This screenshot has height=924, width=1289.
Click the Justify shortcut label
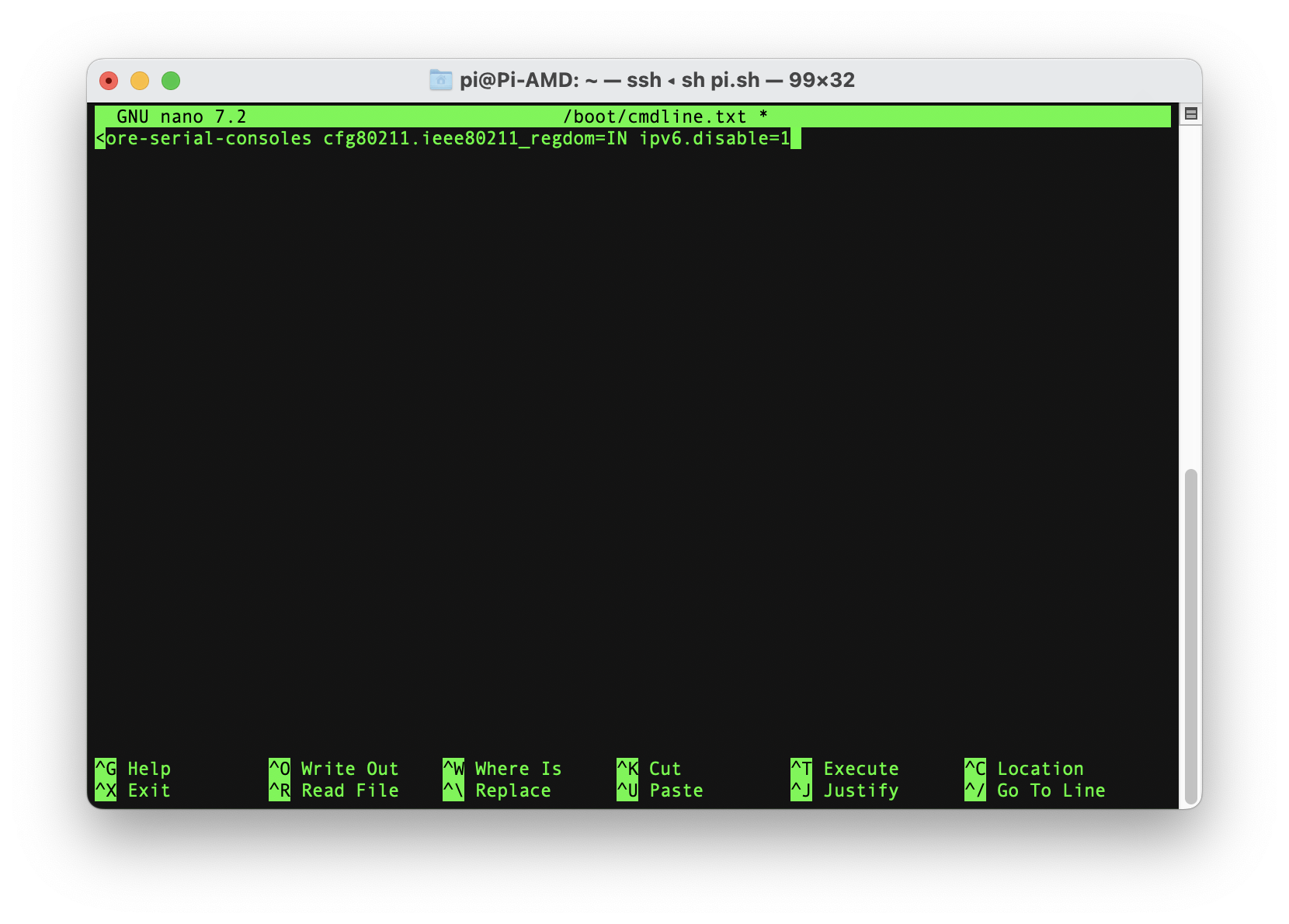coord(860,790)
